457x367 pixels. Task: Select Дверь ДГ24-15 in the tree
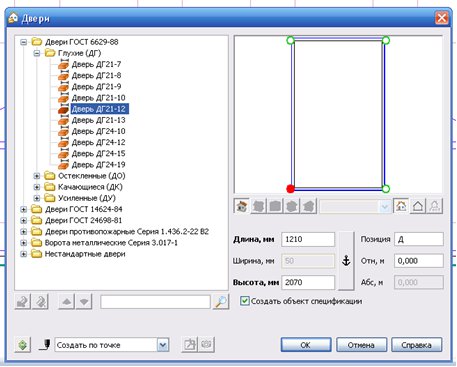point(98,154)
